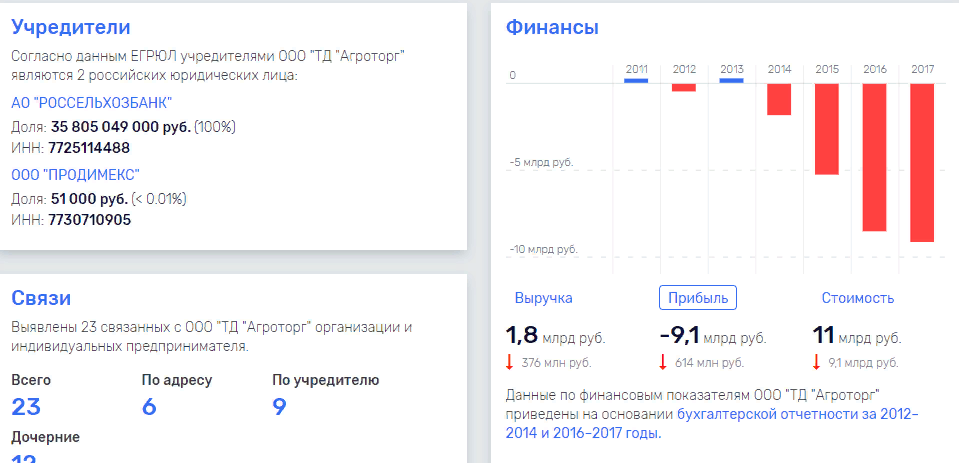Click the profit value -9,1 млрд руб.
The image size is (959, 463).
[713, 336]
